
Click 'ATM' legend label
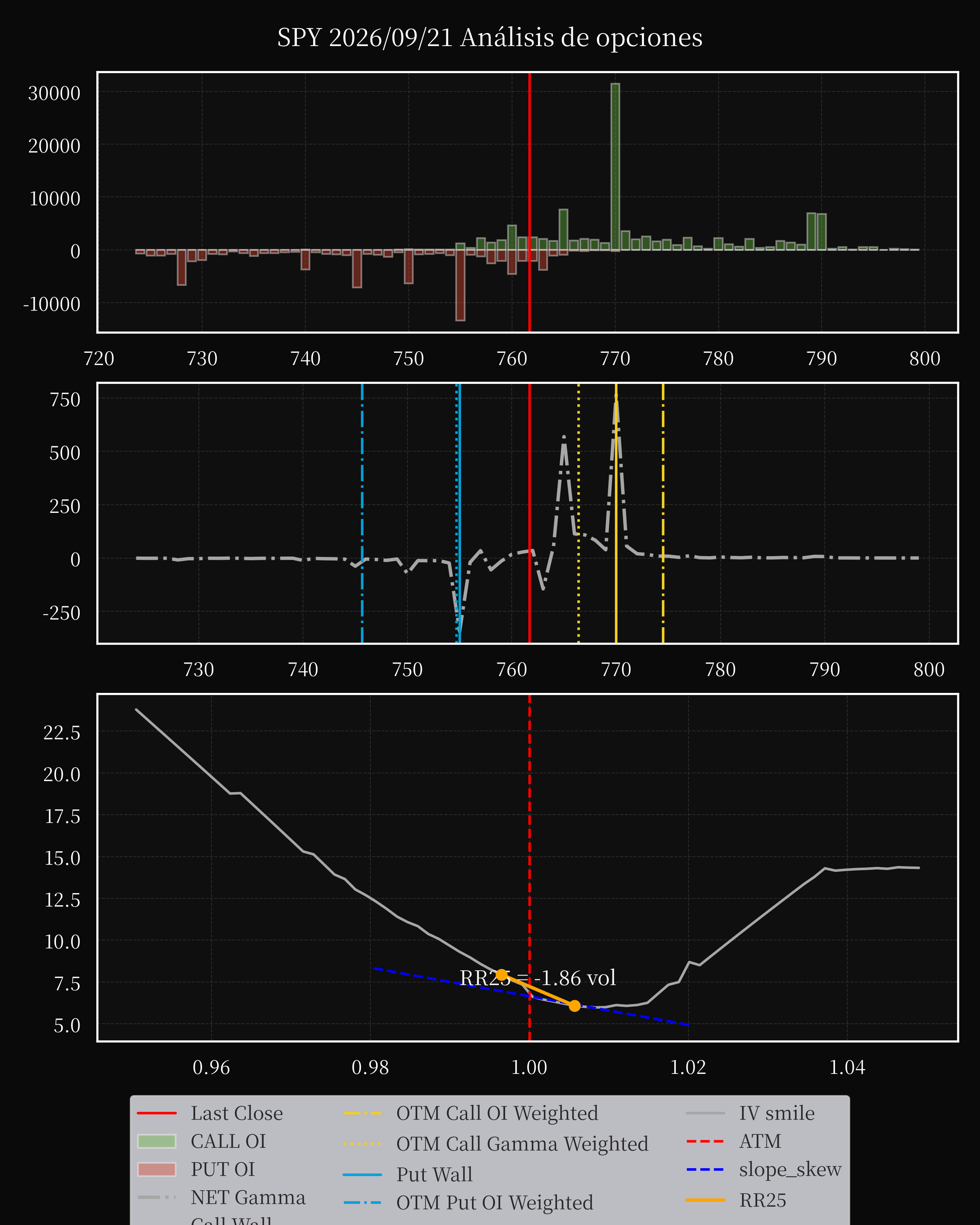[760, 1141]
